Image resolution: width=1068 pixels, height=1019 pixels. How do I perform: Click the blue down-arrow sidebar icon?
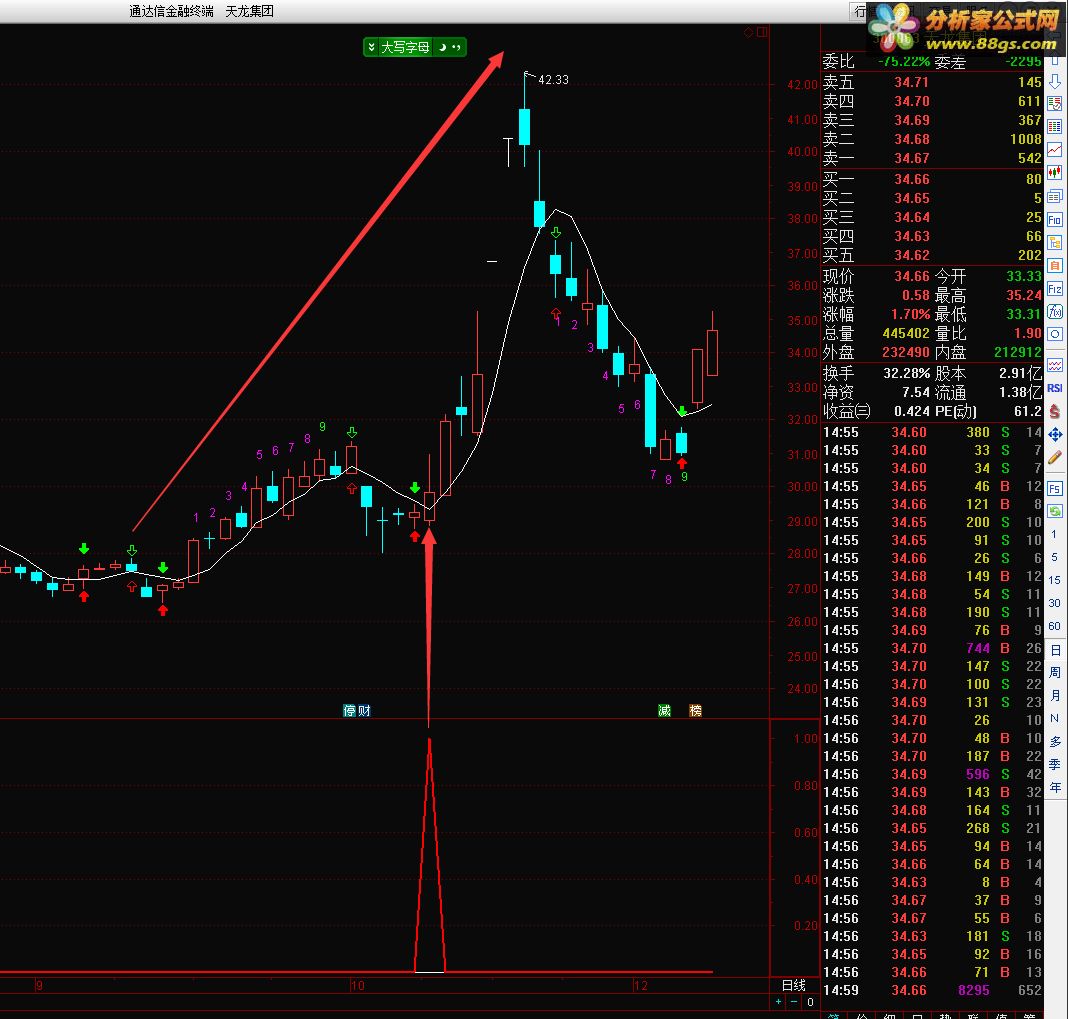[x=1054, y=81]
